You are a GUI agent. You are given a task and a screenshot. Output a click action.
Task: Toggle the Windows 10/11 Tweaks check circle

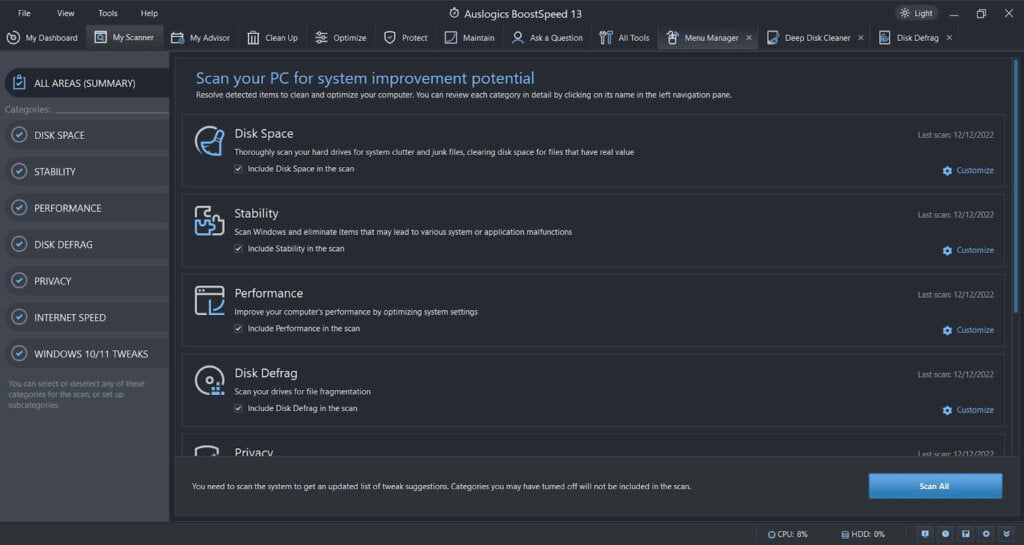pyautogui.click(x=20, y=354)
